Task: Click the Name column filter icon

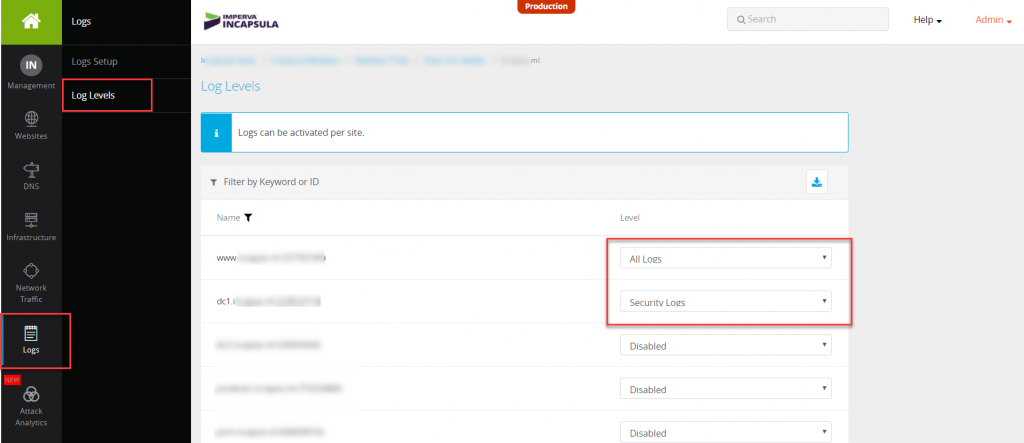Action: coord(248,217)
